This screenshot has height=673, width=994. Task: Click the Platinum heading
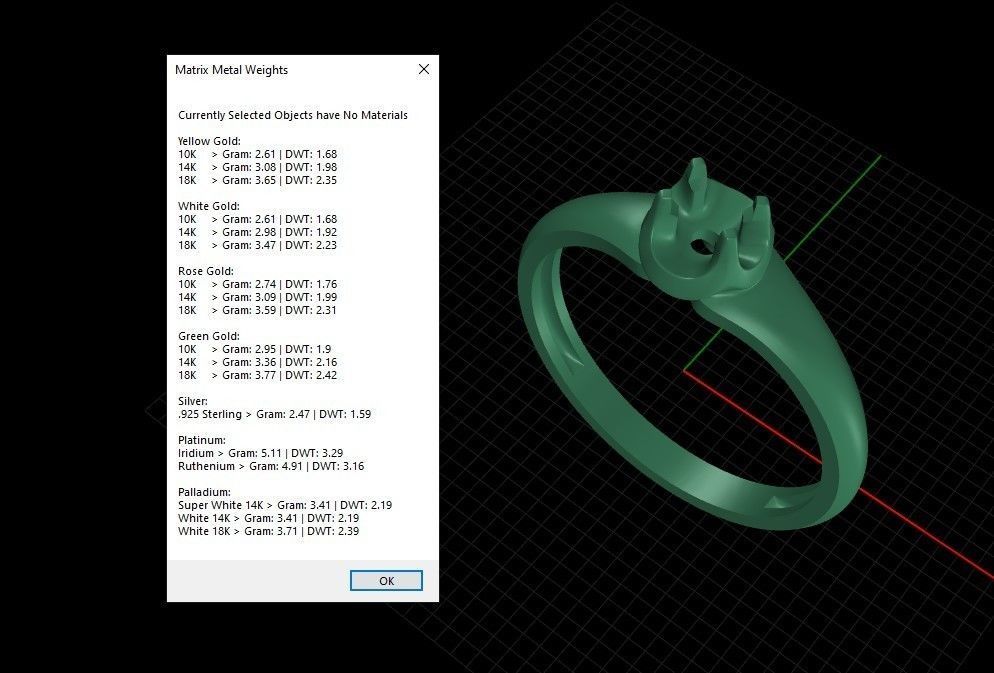coord(202,440)
